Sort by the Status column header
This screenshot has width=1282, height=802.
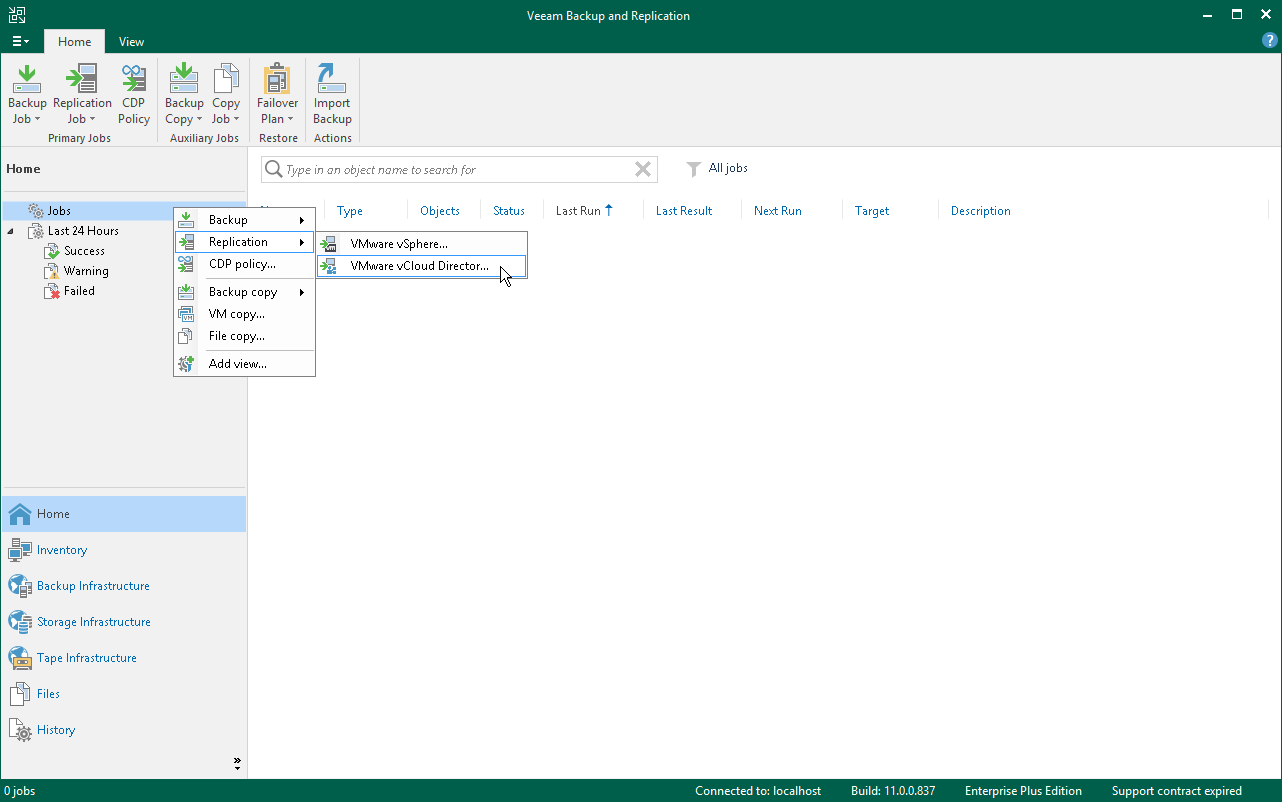coord(509,211)
